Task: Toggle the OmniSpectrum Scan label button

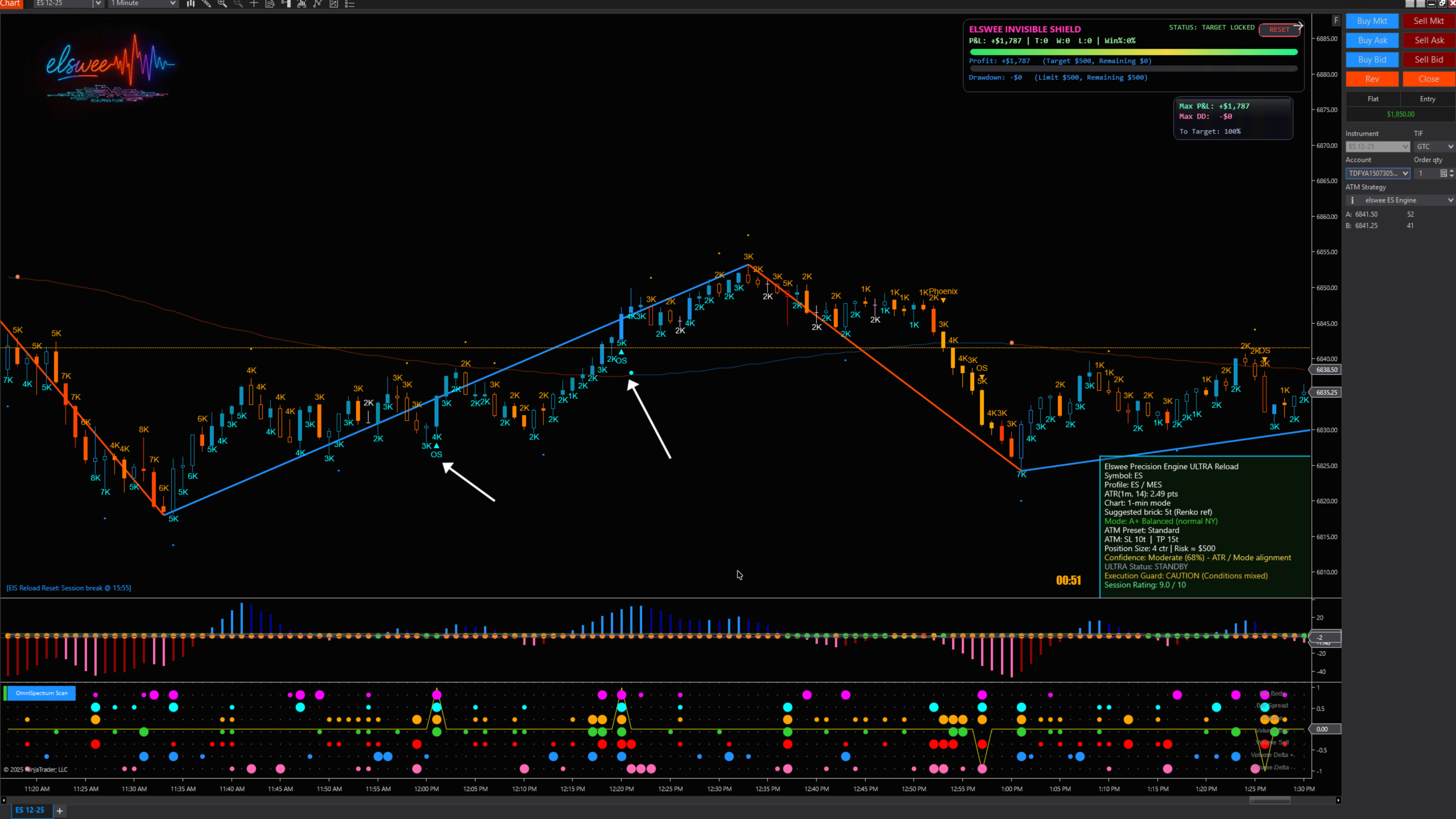Action: [42, 693]
